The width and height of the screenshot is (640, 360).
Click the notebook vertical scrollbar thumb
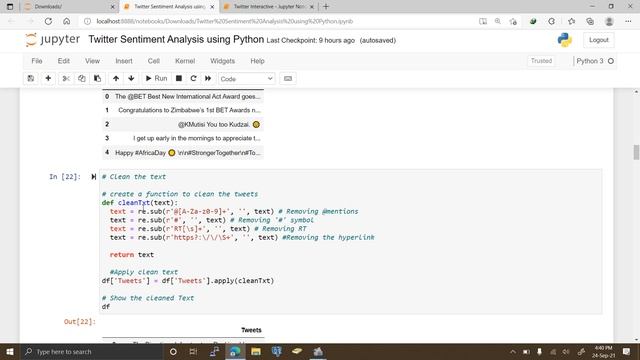[x=636, y=152]
